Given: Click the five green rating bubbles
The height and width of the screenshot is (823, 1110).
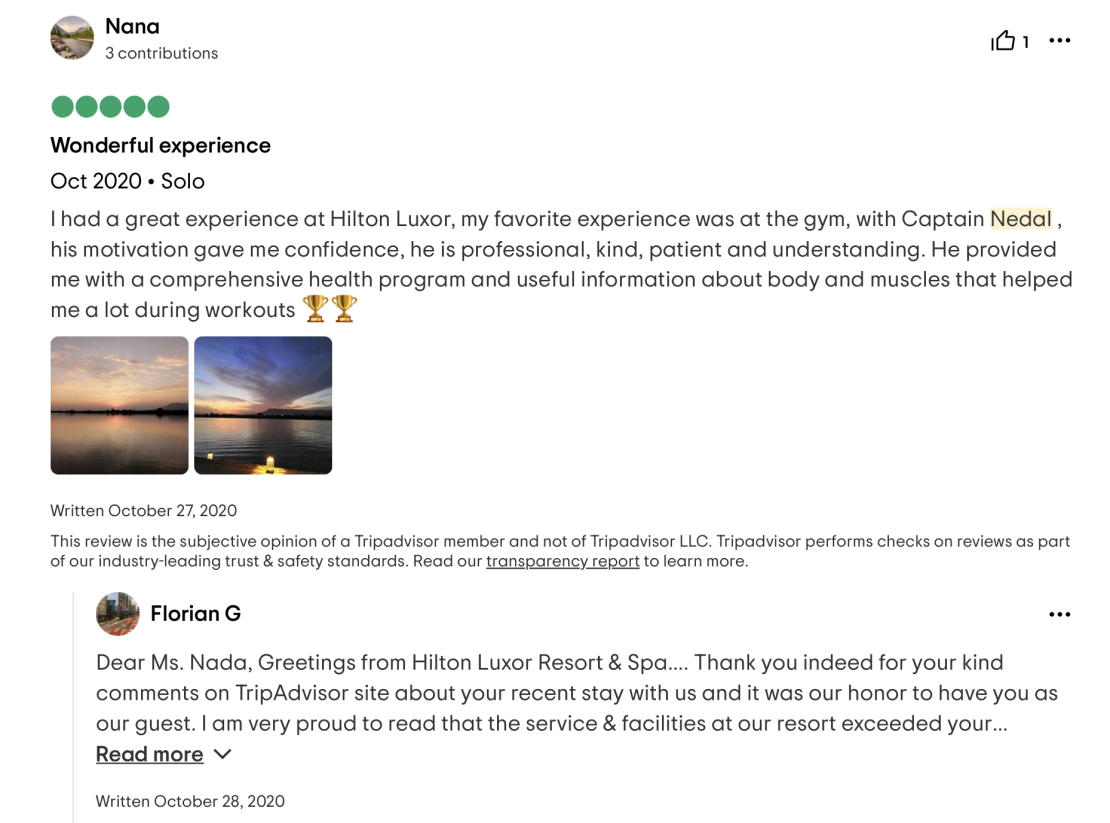Looking at the screenshot, I should (110, 107).
